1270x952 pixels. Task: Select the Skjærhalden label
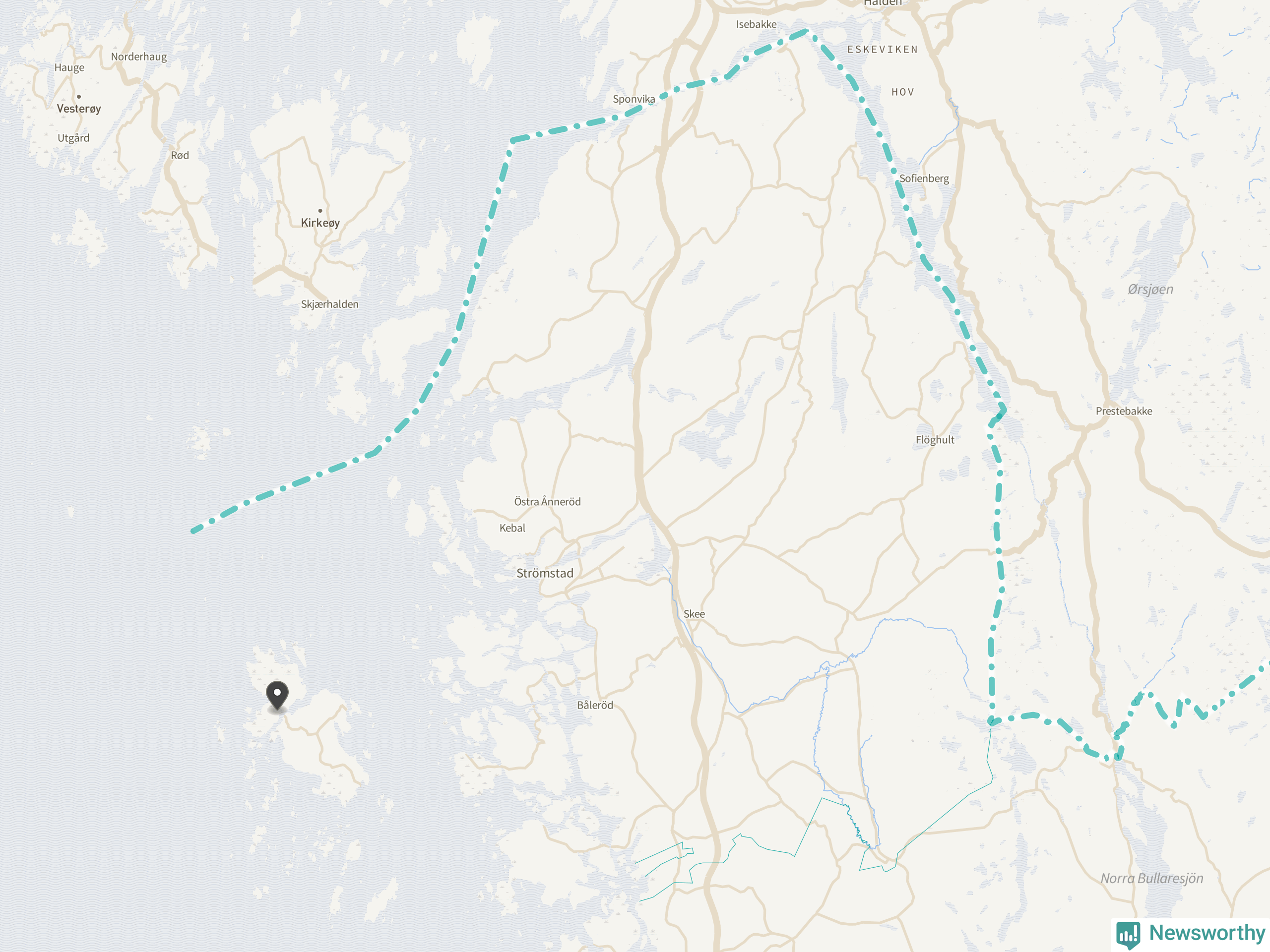[329, 304]
